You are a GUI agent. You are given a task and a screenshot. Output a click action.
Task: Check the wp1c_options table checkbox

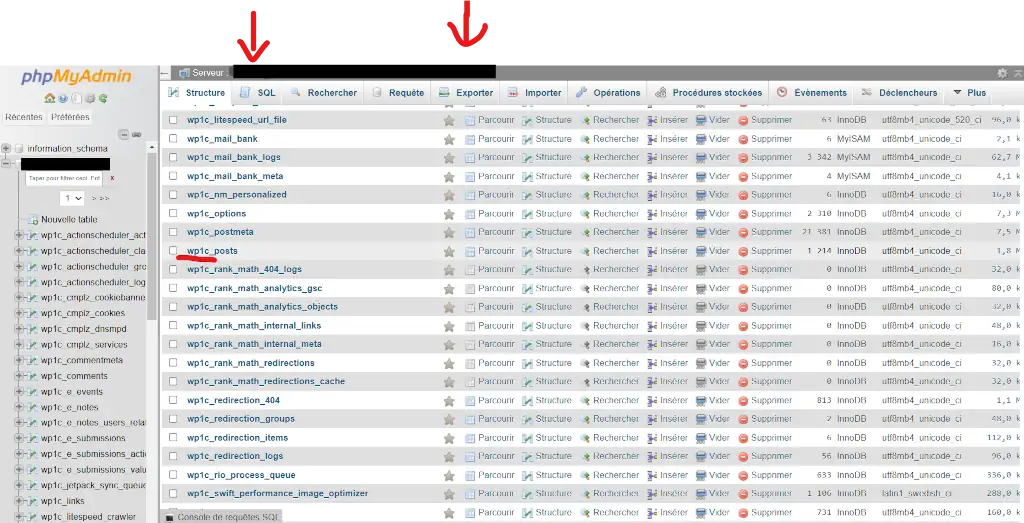(x=173, y=214)
